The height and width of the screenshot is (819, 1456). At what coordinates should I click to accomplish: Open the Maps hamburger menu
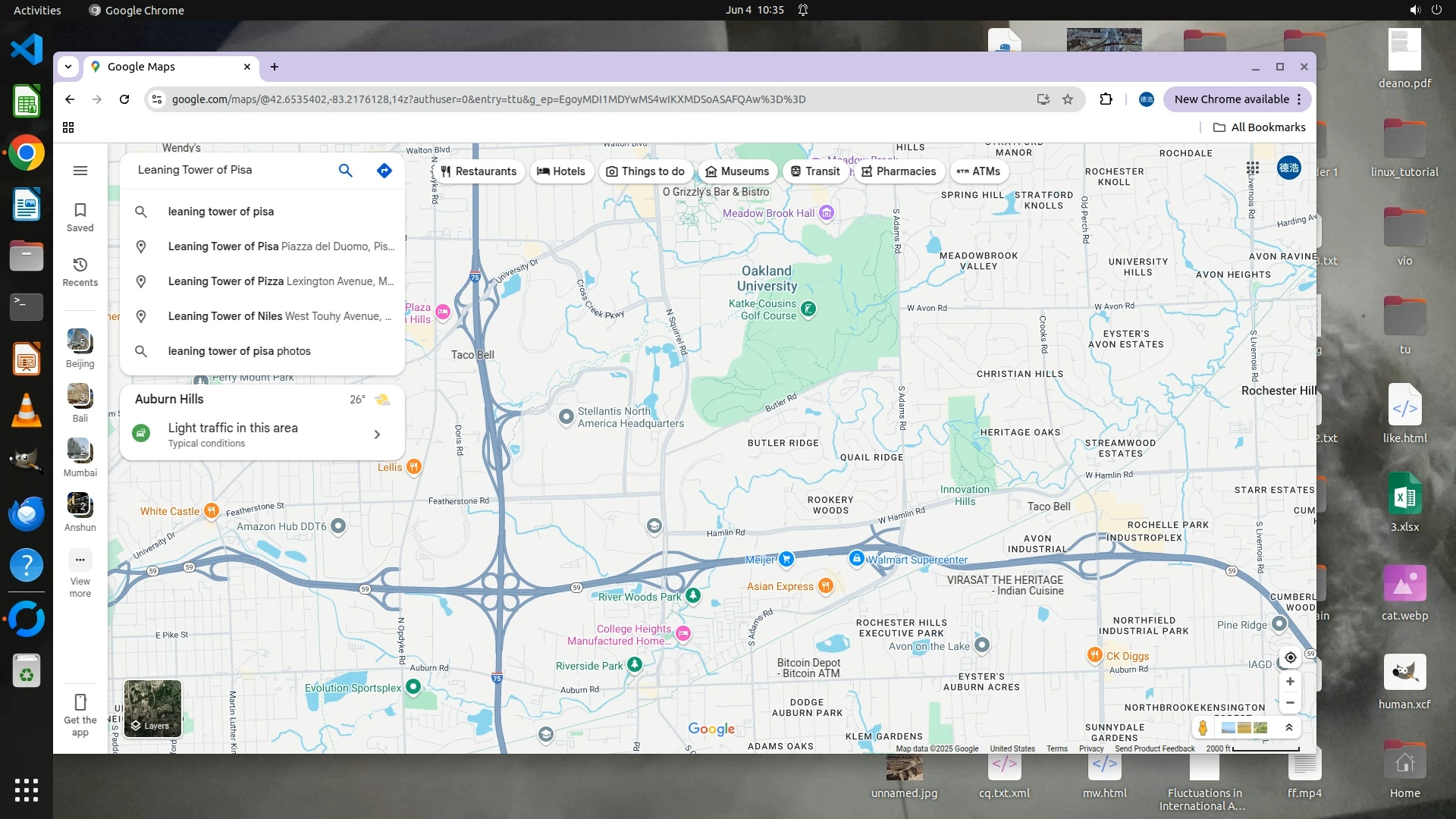(x=80, y=171)
